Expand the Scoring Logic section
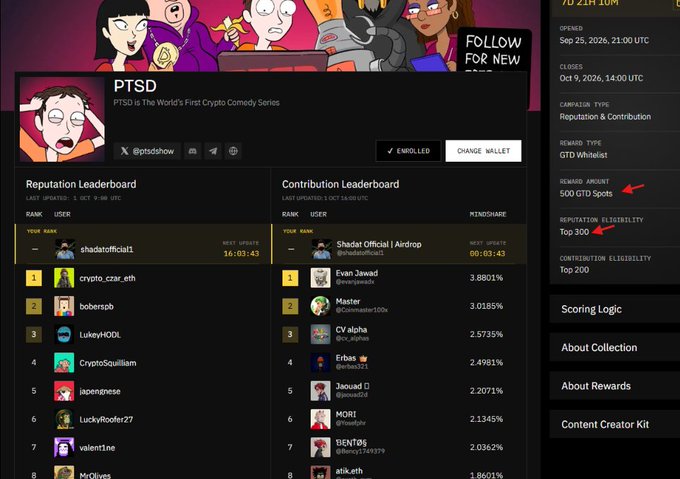 click(x=615, y=309)
